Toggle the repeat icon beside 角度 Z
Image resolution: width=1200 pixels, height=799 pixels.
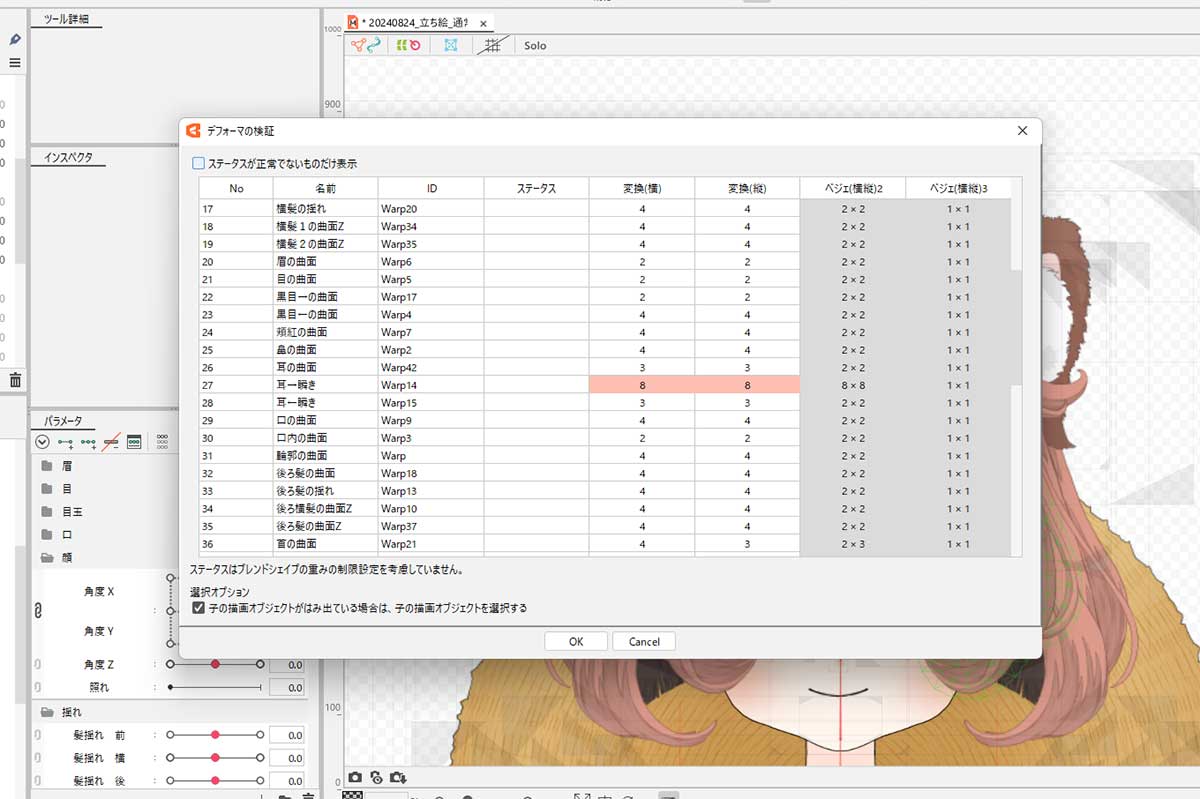tap(38, 664)
